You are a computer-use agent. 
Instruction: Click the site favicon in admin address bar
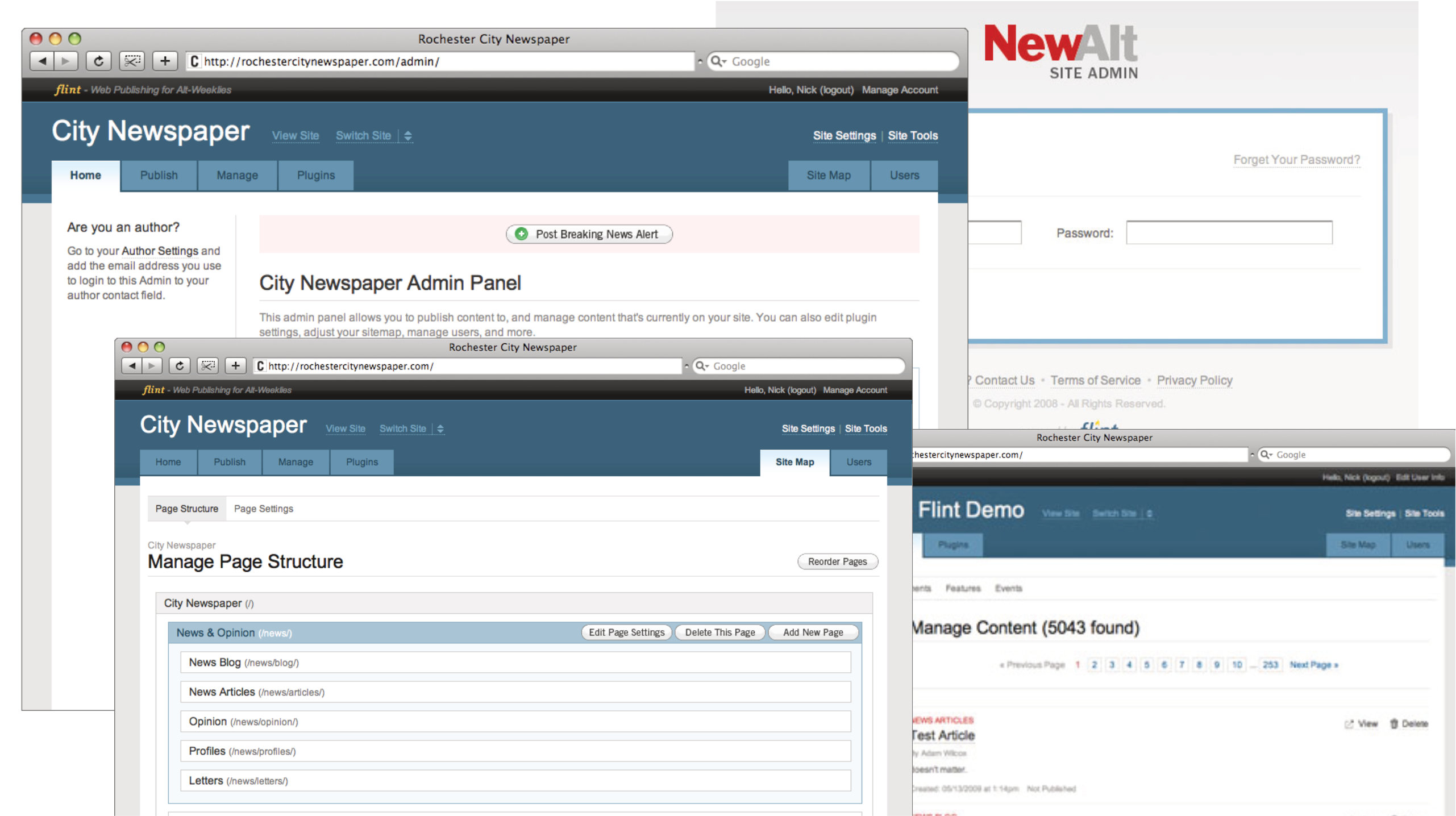point(194,61)
